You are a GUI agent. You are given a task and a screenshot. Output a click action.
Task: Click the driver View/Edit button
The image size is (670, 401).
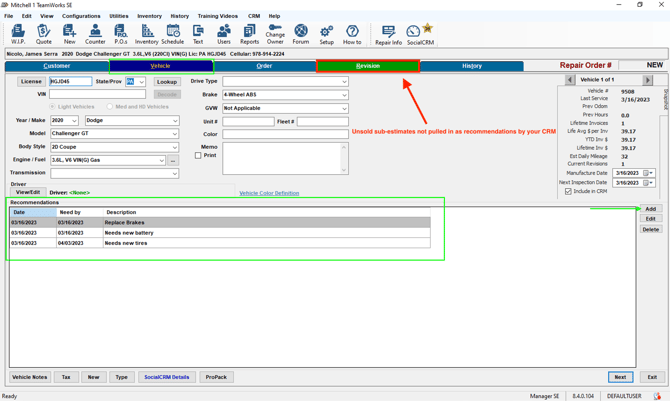coord(28,193)
